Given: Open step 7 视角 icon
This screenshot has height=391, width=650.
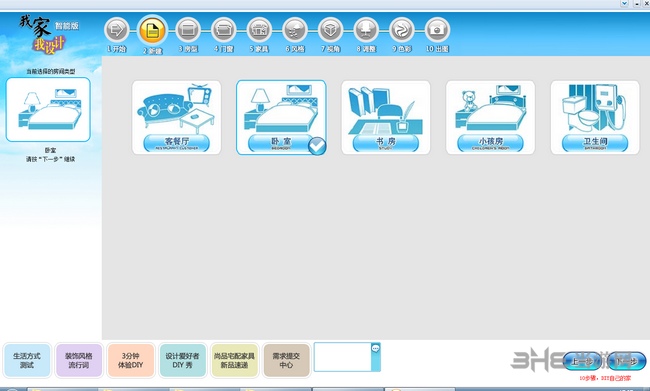Looking at the screenshot, I should (x=331, y=30).
